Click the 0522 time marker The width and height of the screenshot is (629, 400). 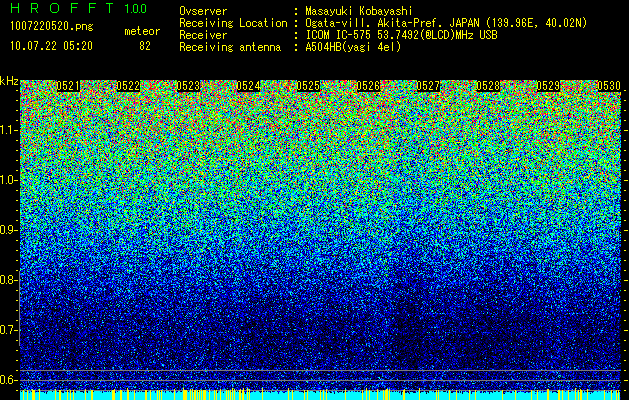(128, 86)
